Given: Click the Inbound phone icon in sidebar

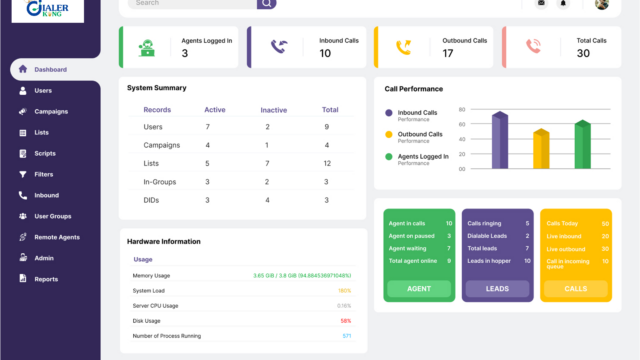Looking at the screenshot, I should tap(23, 196).
